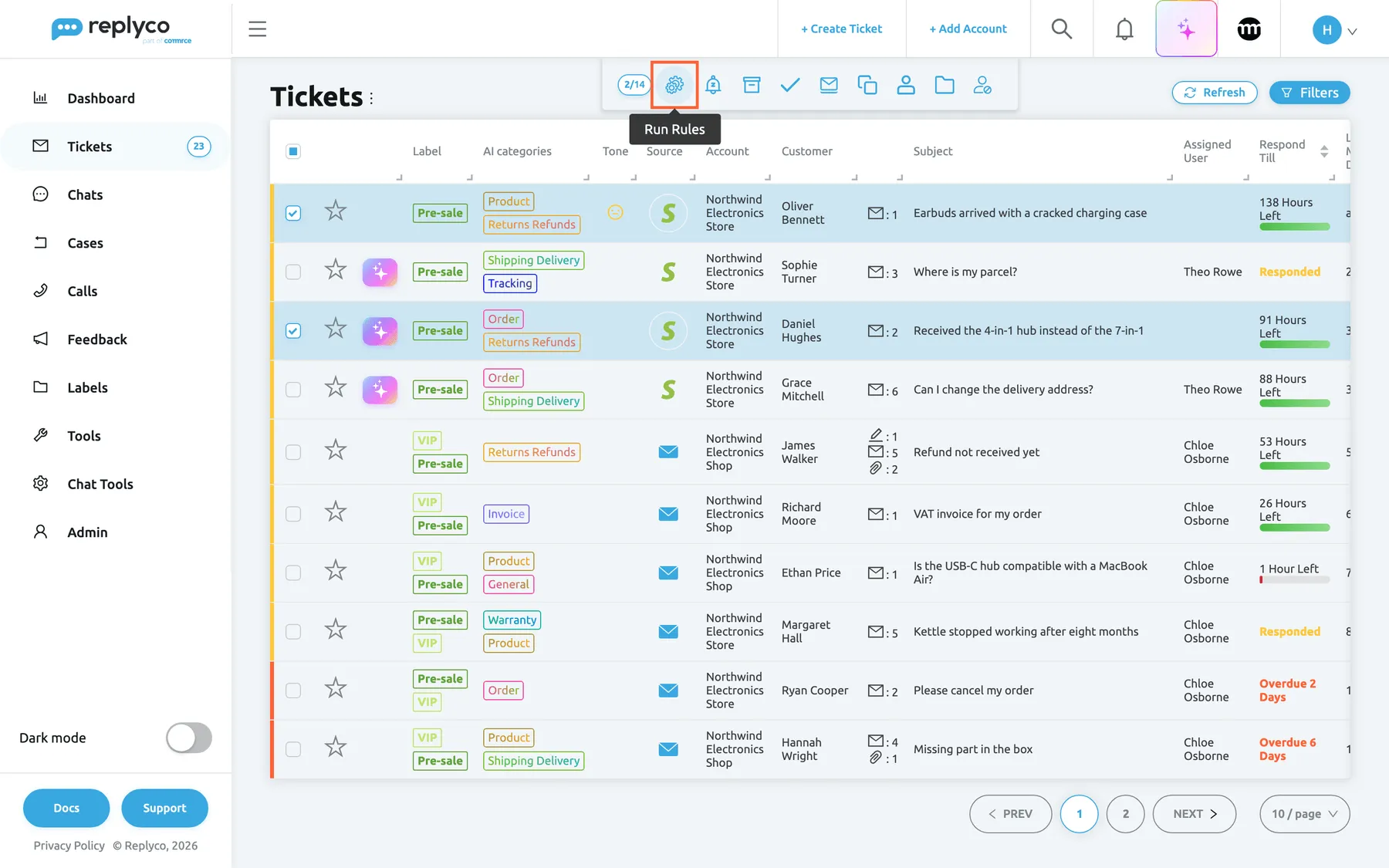Image resolution: width=1389 pixels, height=868 pixels.
Task: Open 'Please cancel my order' subject
Action: pyautogui.click(x=973, y=691)
